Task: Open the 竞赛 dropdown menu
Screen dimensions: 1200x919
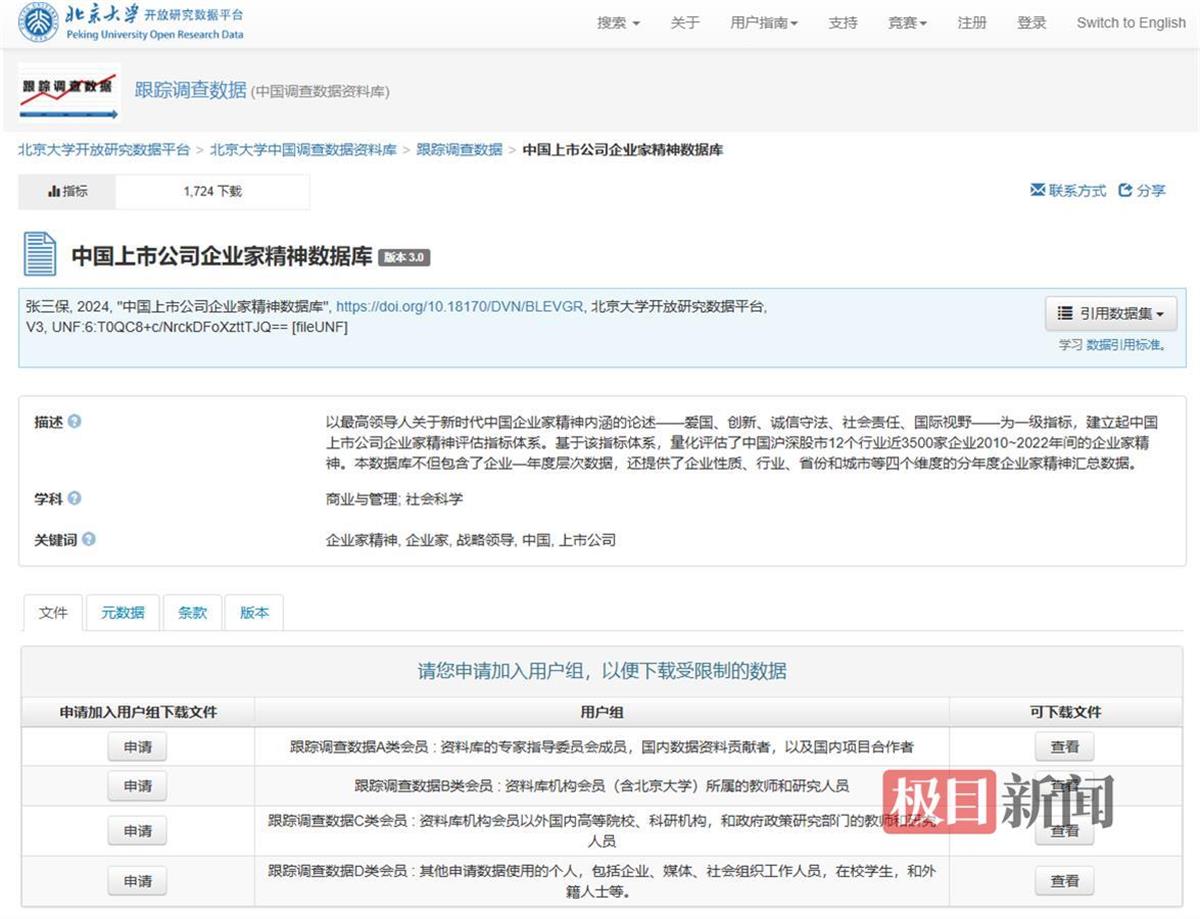Action: click(x=906, y=22)
